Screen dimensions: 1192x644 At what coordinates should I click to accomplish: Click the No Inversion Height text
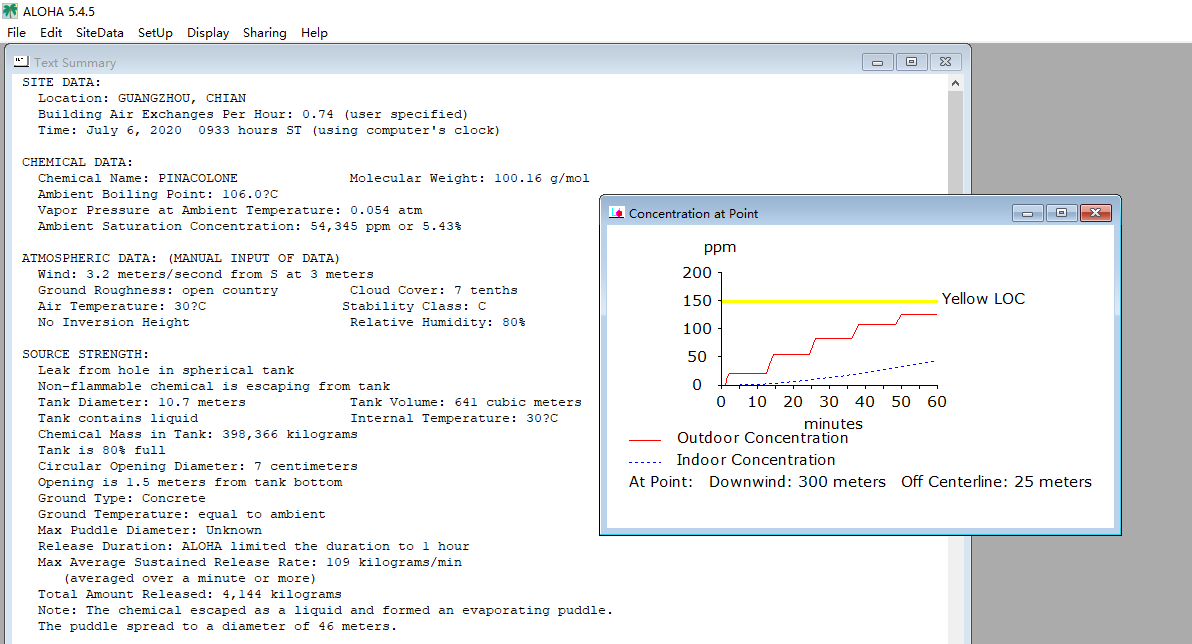click(x=114, y=322)
